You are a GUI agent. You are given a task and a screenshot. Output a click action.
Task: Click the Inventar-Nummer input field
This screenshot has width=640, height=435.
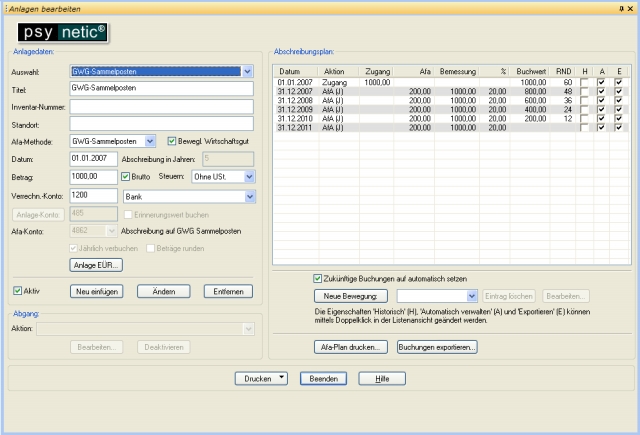161,106
